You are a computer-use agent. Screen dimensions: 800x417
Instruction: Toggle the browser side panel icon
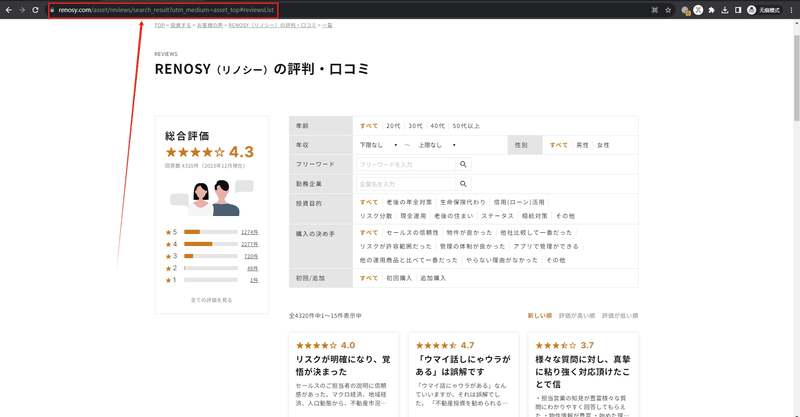(738, 10)
